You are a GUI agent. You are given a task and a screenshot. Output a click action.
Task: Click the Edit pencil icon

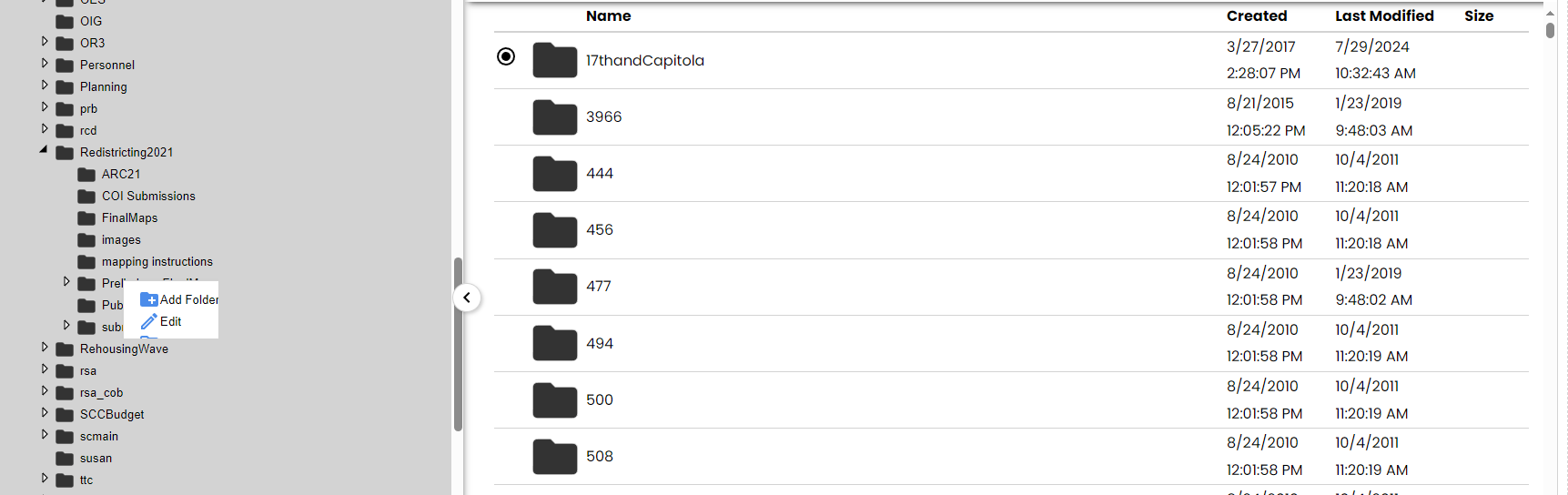point(149,321)
